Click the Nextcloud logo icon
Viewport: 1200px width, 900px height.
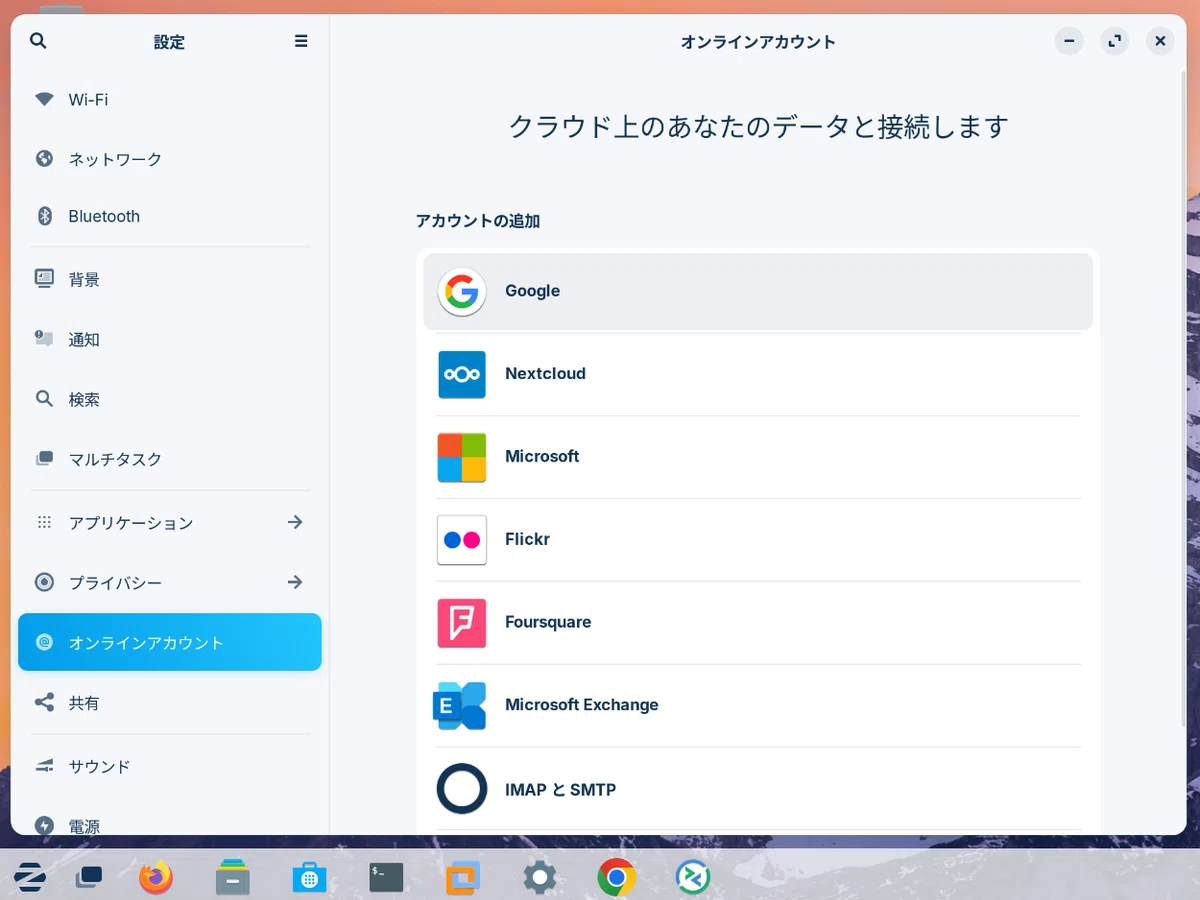coord(461,374)
